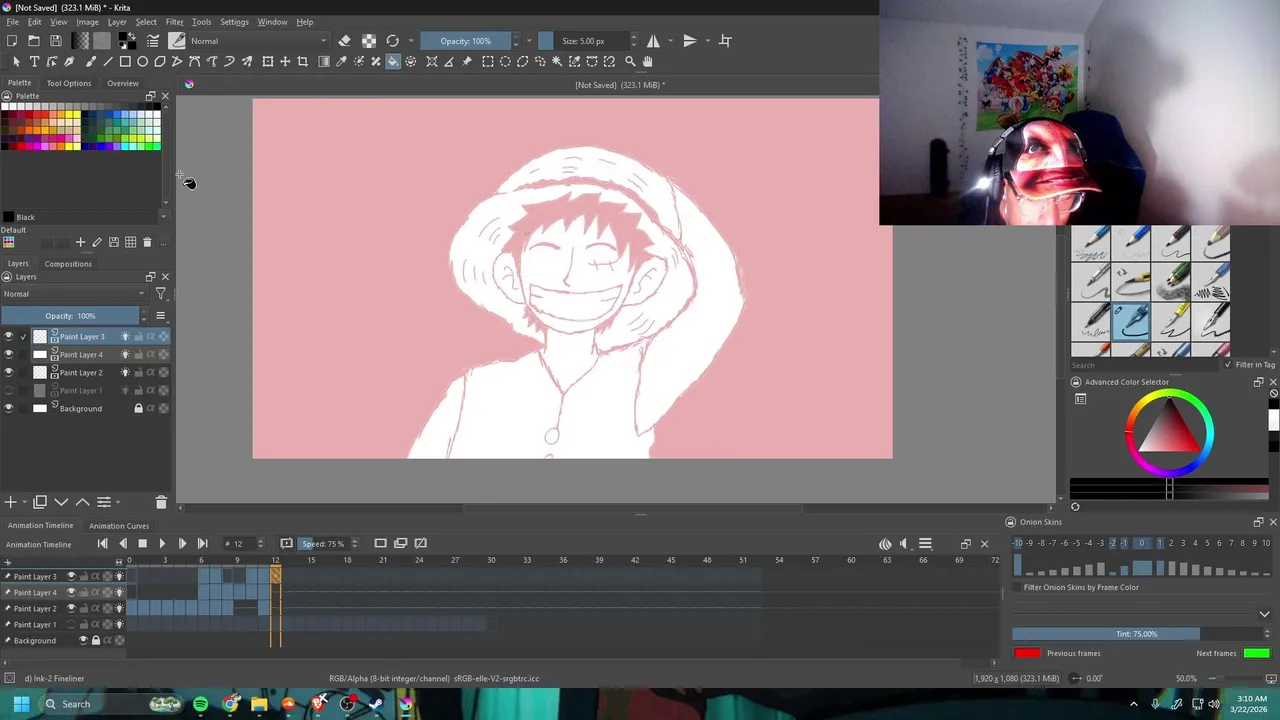Toggle Filter in Tag checkbox
Image resolution: width=1280 pixels, height=720 pixels.
[1228, 365]
